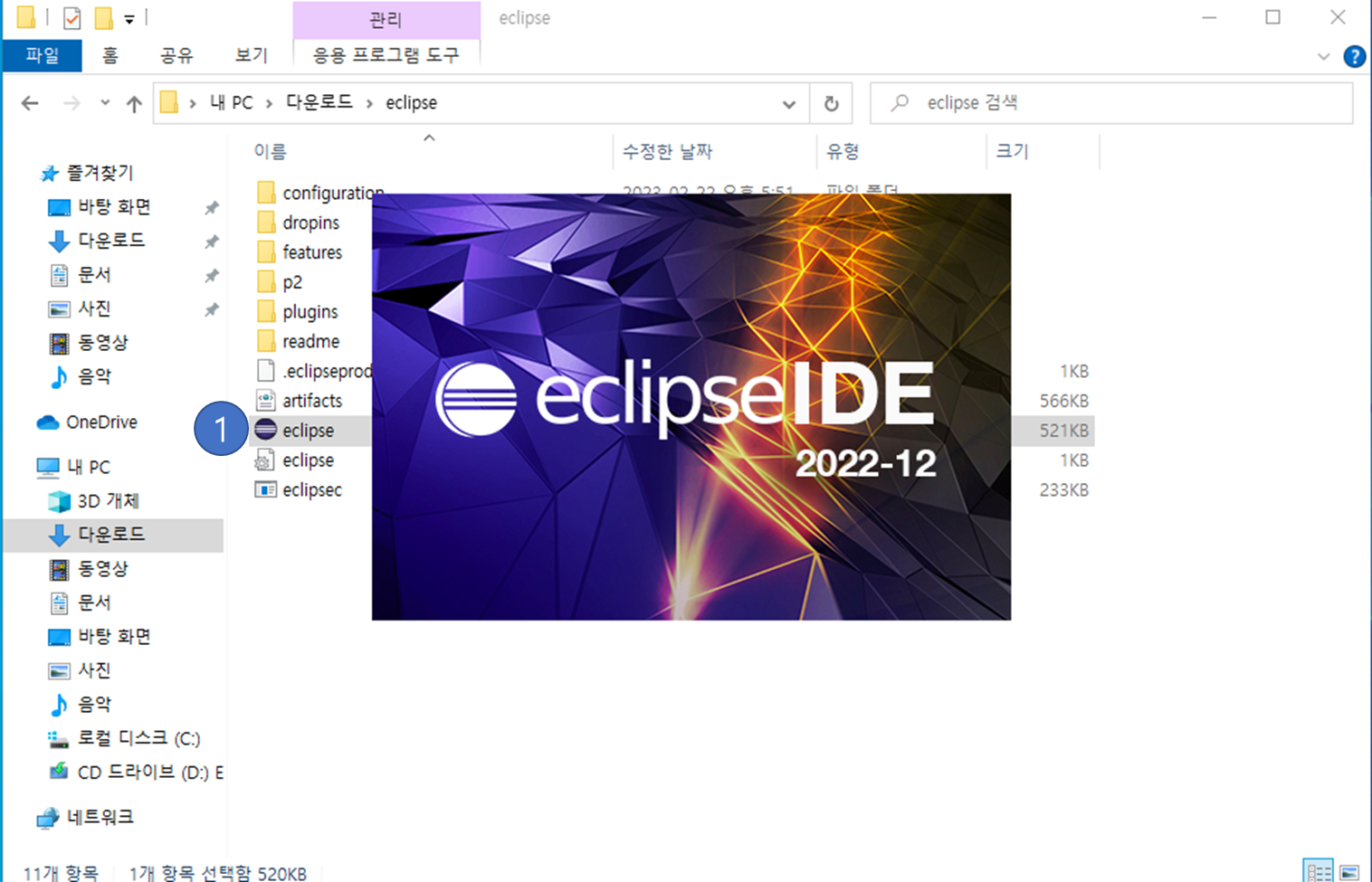Open the 파일 menu tab
The width and height of the screenshot is (1372, 882).
43,55
